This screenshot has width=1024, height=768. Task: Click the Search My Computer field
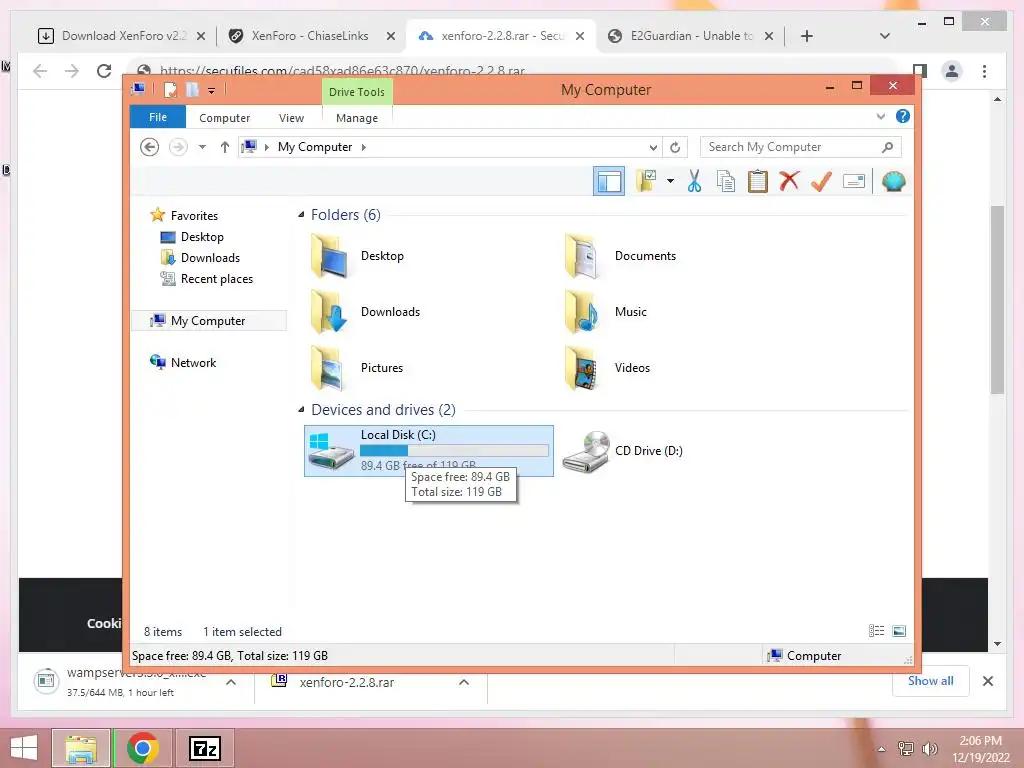click(x=800, y=147)
